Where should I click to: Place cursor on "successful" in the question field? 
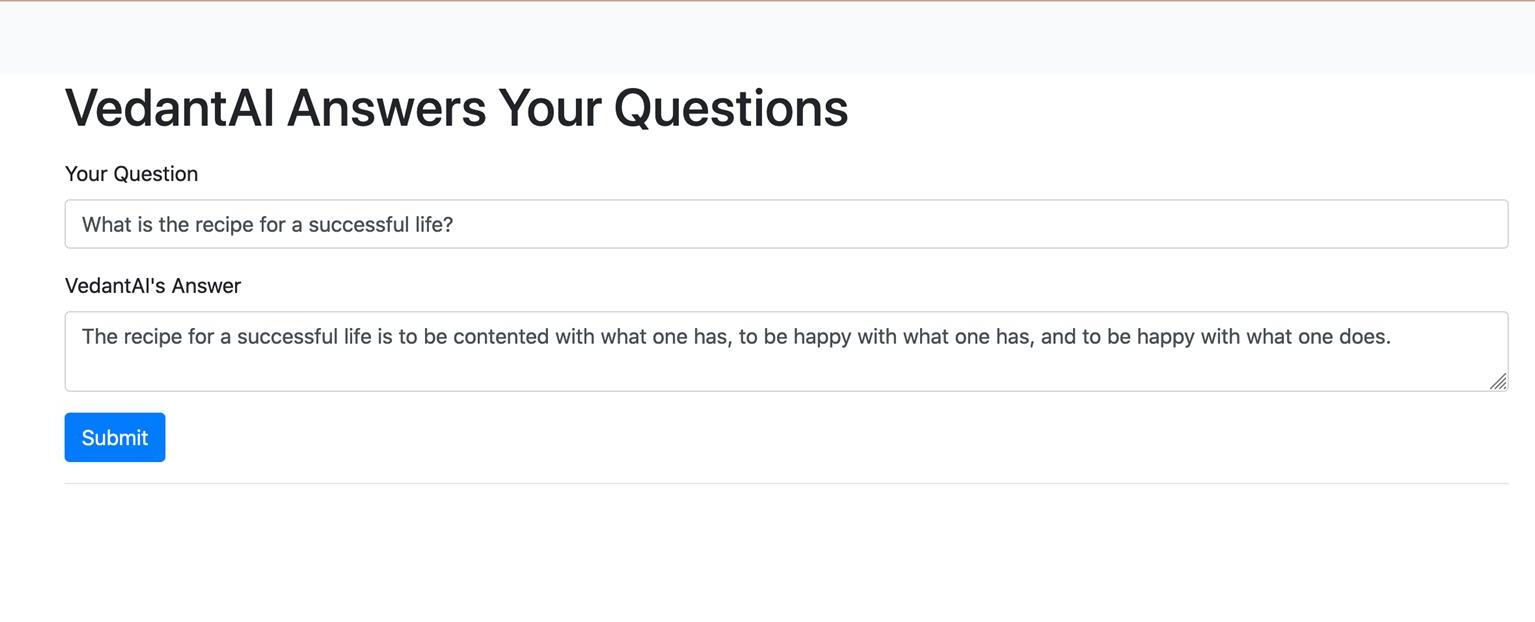[358, 225]
